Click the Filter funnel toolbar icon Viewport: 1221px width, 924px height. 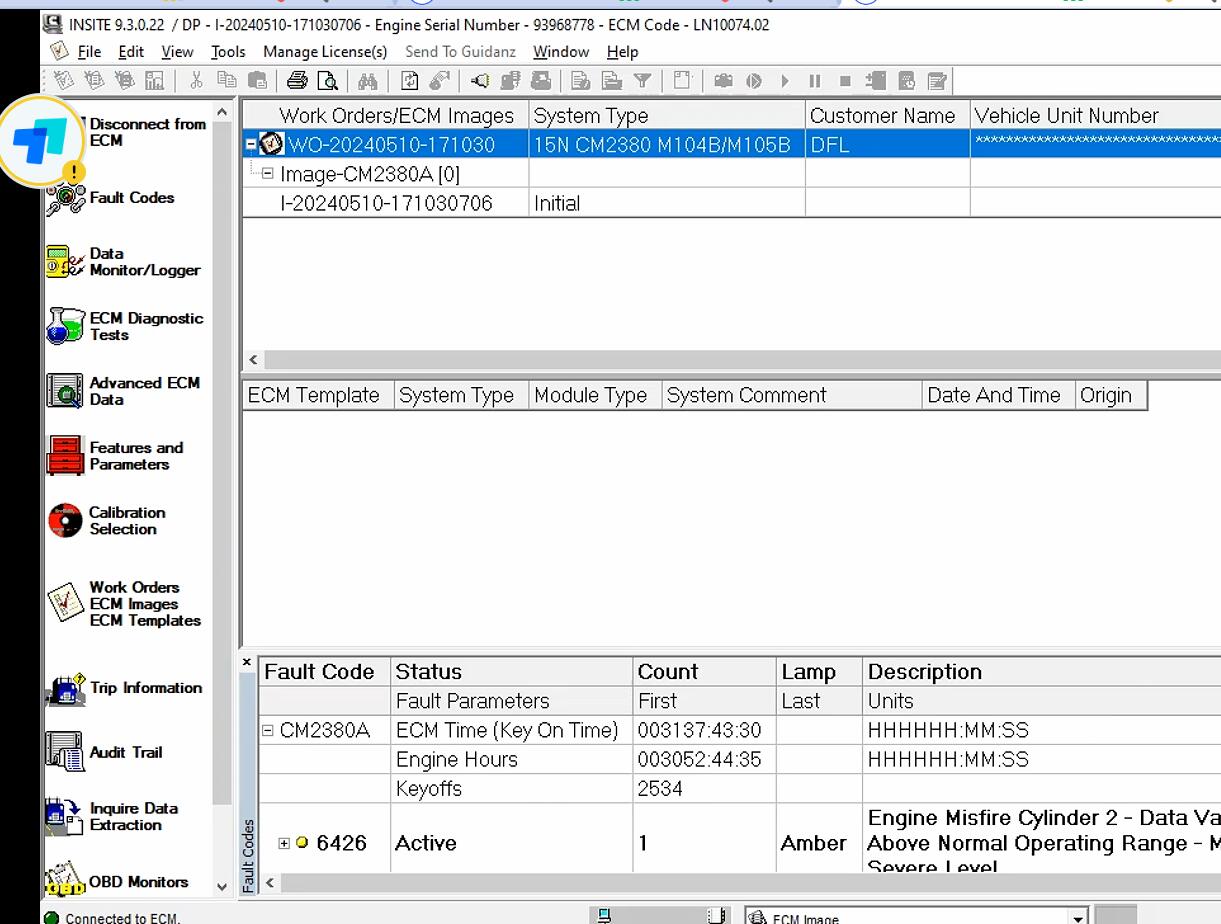(643, 81)
